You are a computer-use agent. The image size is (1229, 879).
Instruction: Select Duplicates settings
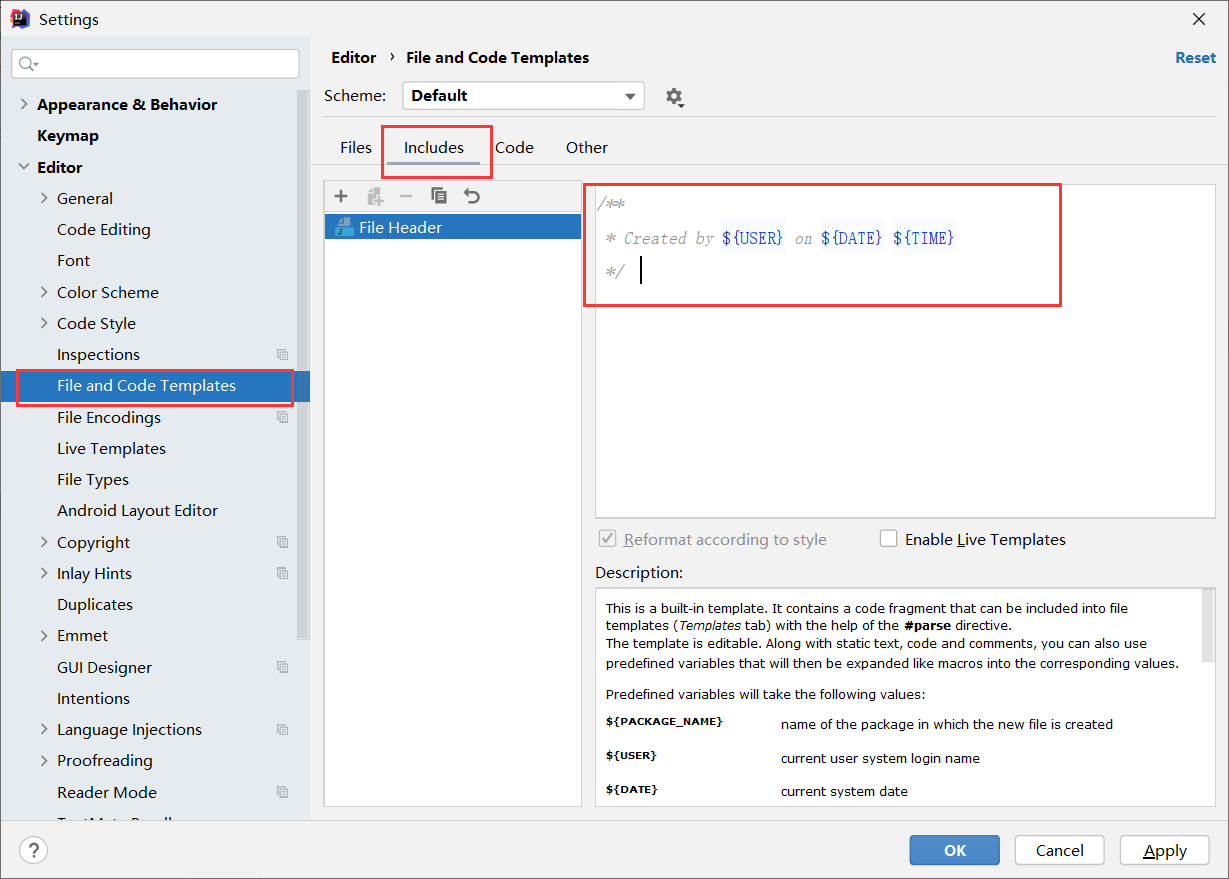pyautogui.click(x=95, y=604)
